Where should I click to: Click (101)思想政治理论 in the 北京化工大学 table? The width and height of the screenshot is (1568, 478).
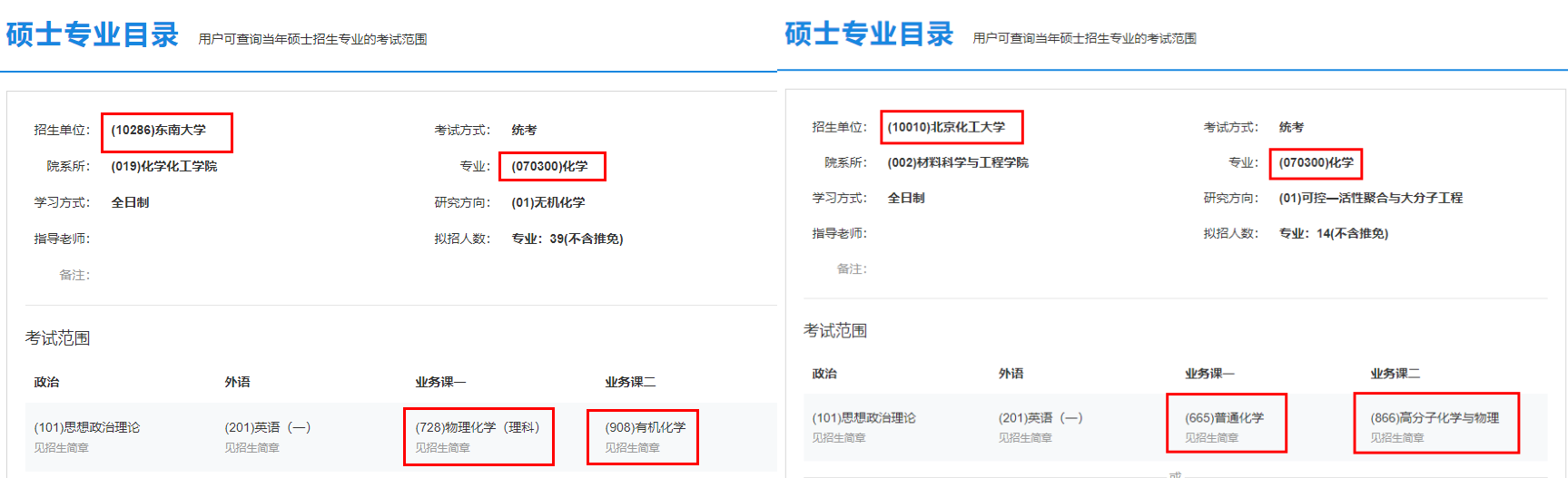(x=863, y=418)
